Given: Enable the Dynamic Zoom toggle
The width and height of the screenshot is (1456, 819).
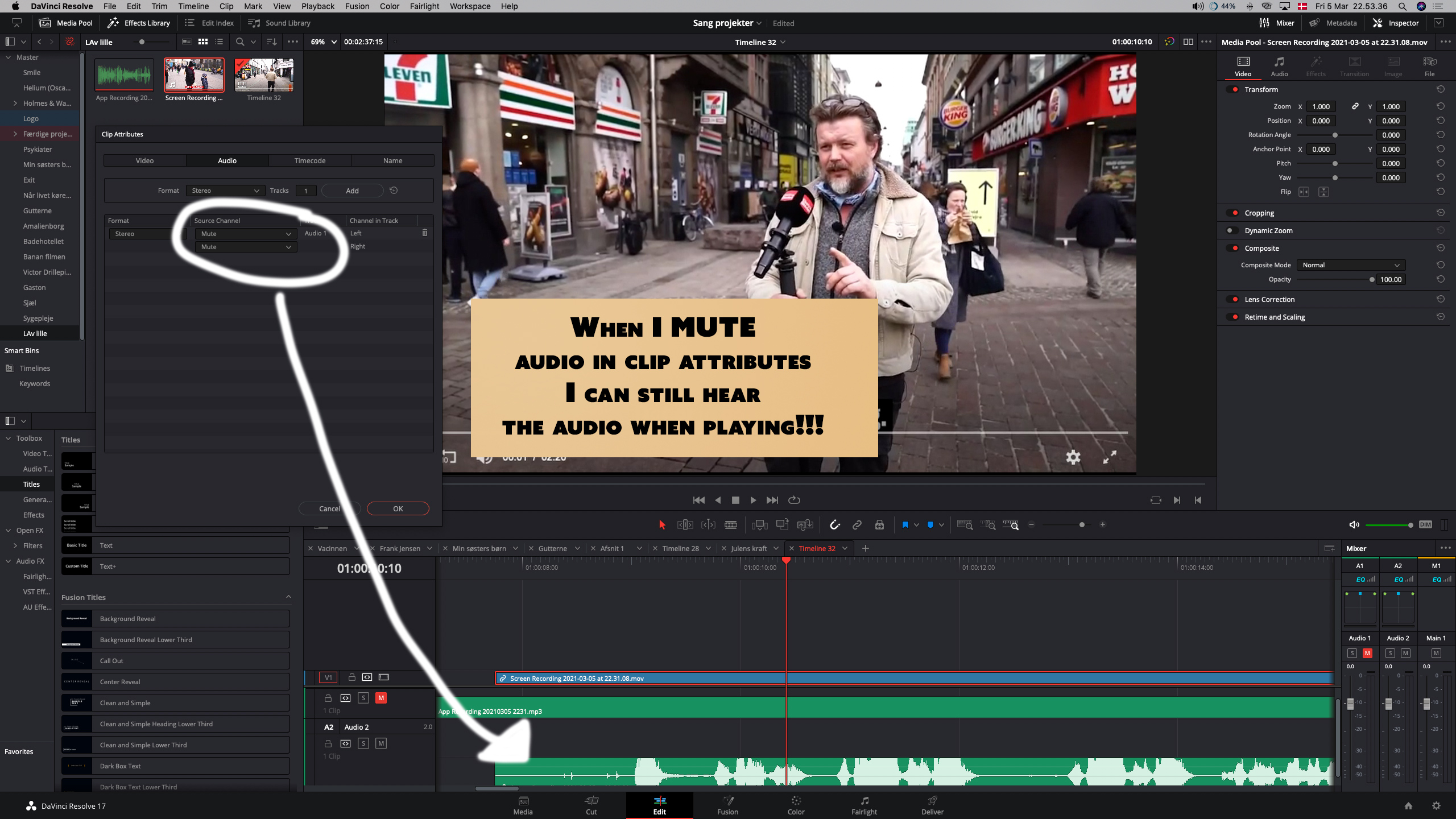Looking at the screenshot, I should pyautogui.click(x=1231, y=230).
